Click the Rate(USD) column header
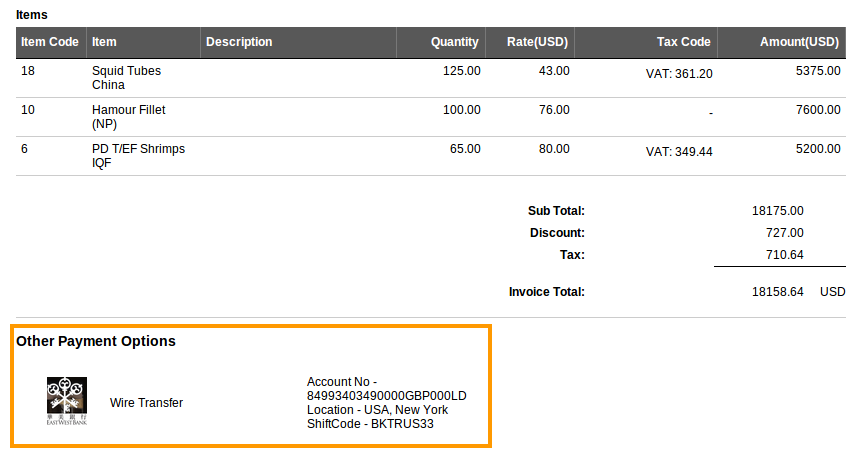The image size is (858, 464). 537,42
